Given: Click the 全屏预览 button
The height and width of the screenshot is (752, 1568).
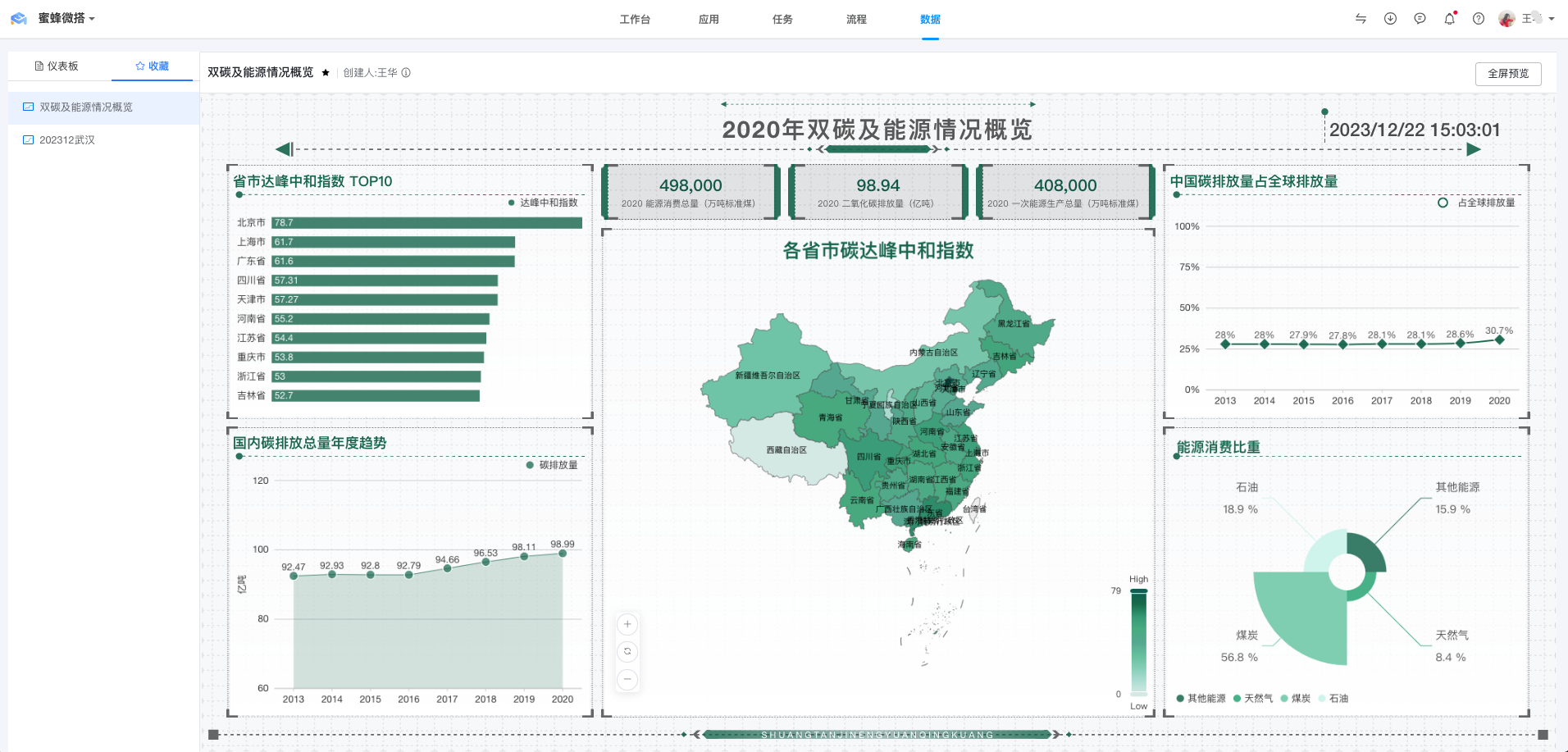Looking at the screenshot, I should (x=1507, y=74).
